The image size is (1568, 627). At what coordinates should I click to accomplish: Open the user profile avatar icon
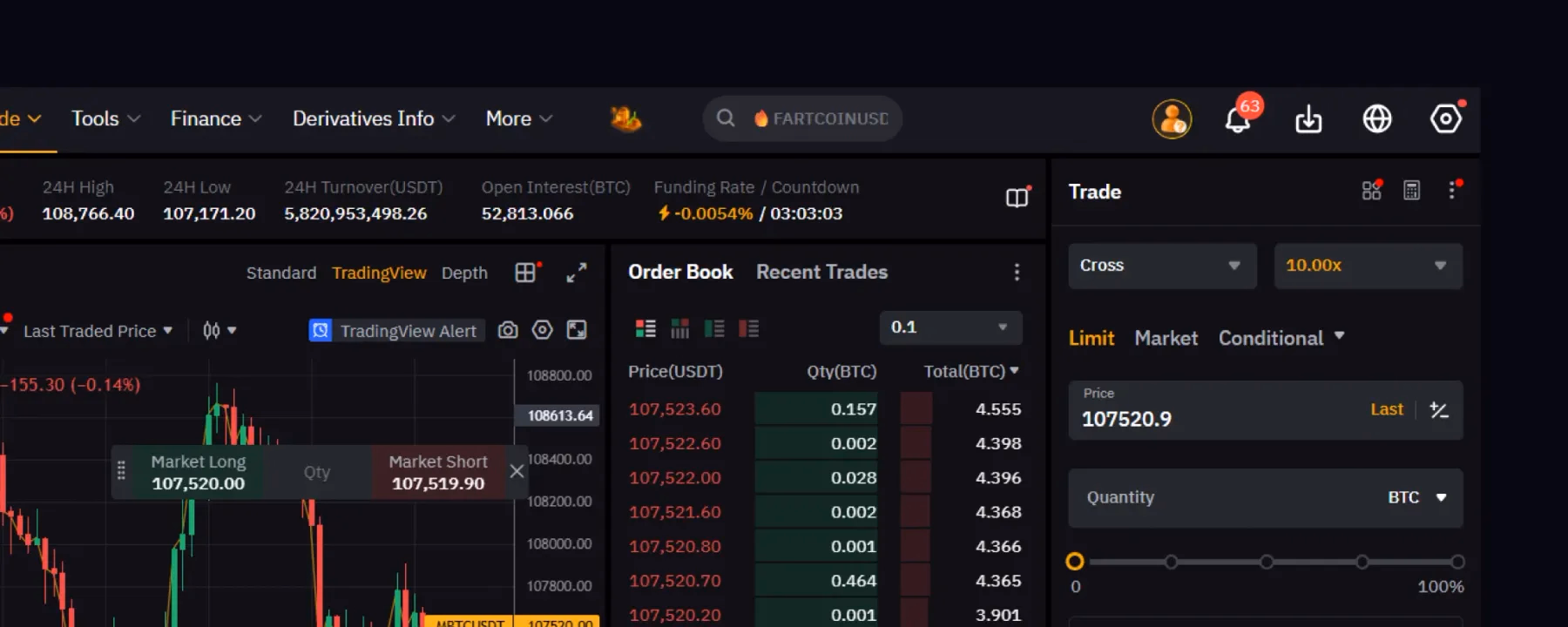tap(1172, 119)
